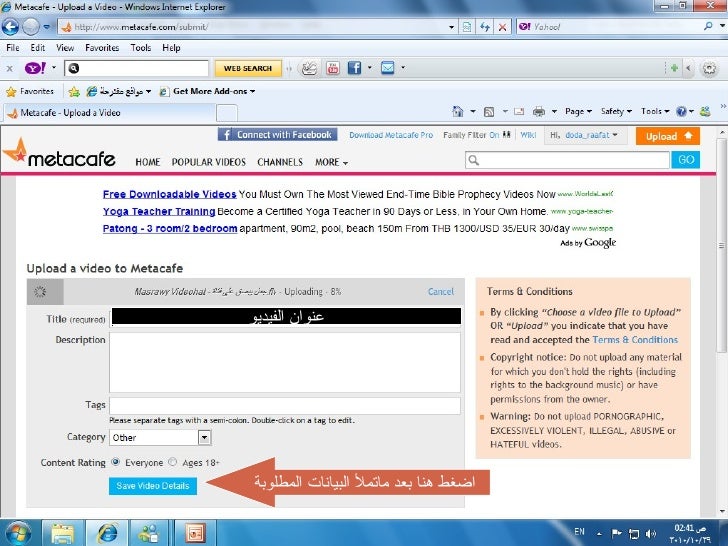
Task: Select the Metacafe - Upload a Video tab
Action: click(110, 113)
